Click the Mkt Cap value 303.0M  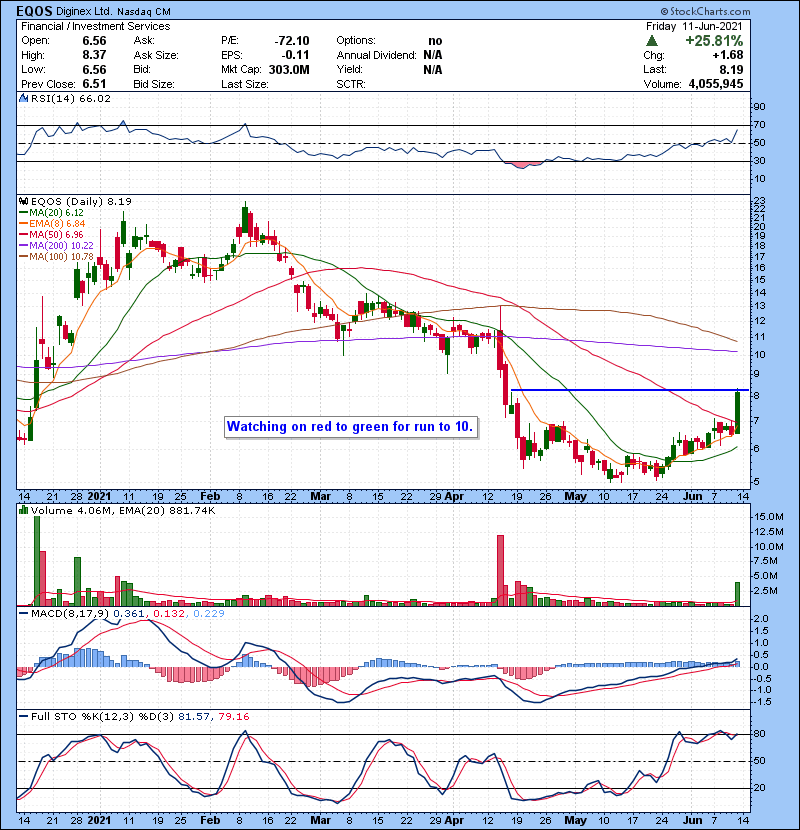coord(289,69)
